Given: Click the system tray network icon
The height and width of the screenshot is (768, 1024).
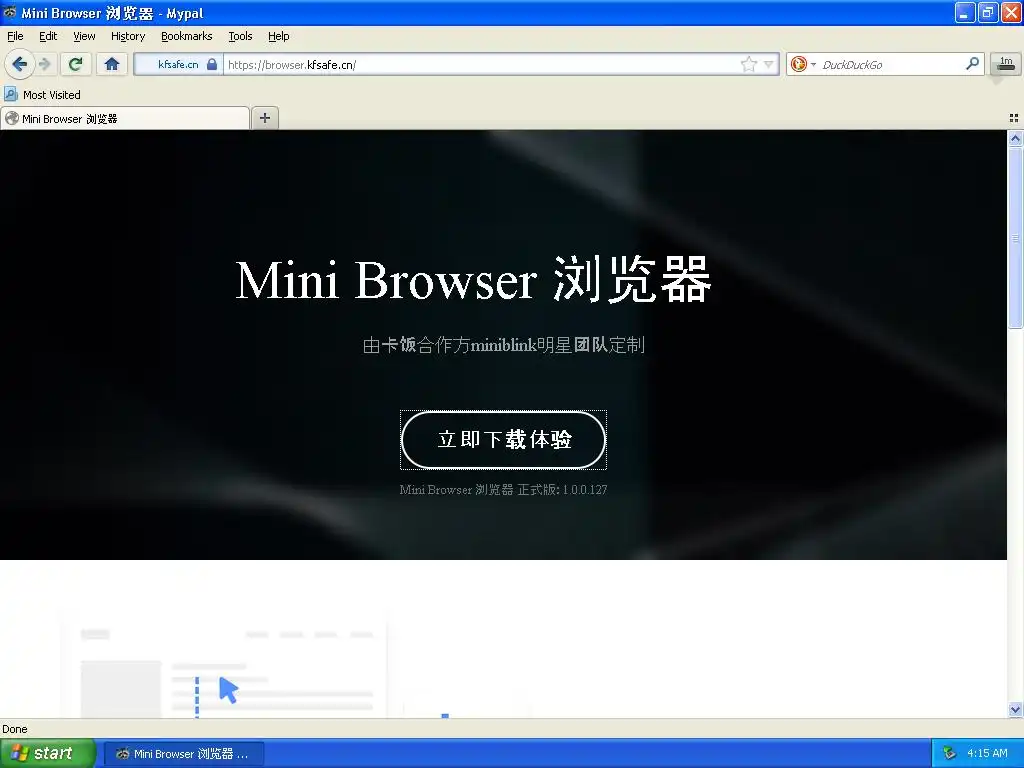Looking at the screenshot, I should (x=949, y=753).
